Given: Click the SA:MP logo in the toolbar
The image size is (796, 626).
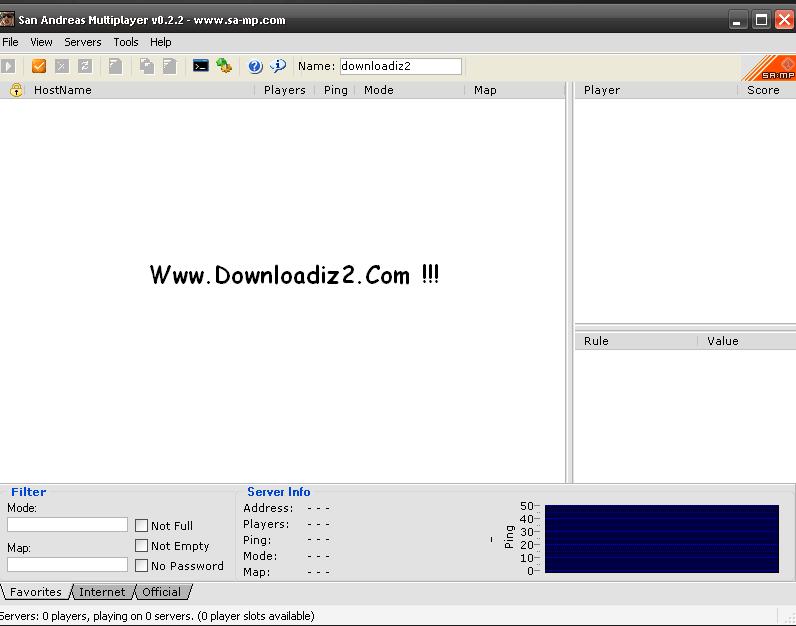Looking at the screenshot, I should point(770,68).
